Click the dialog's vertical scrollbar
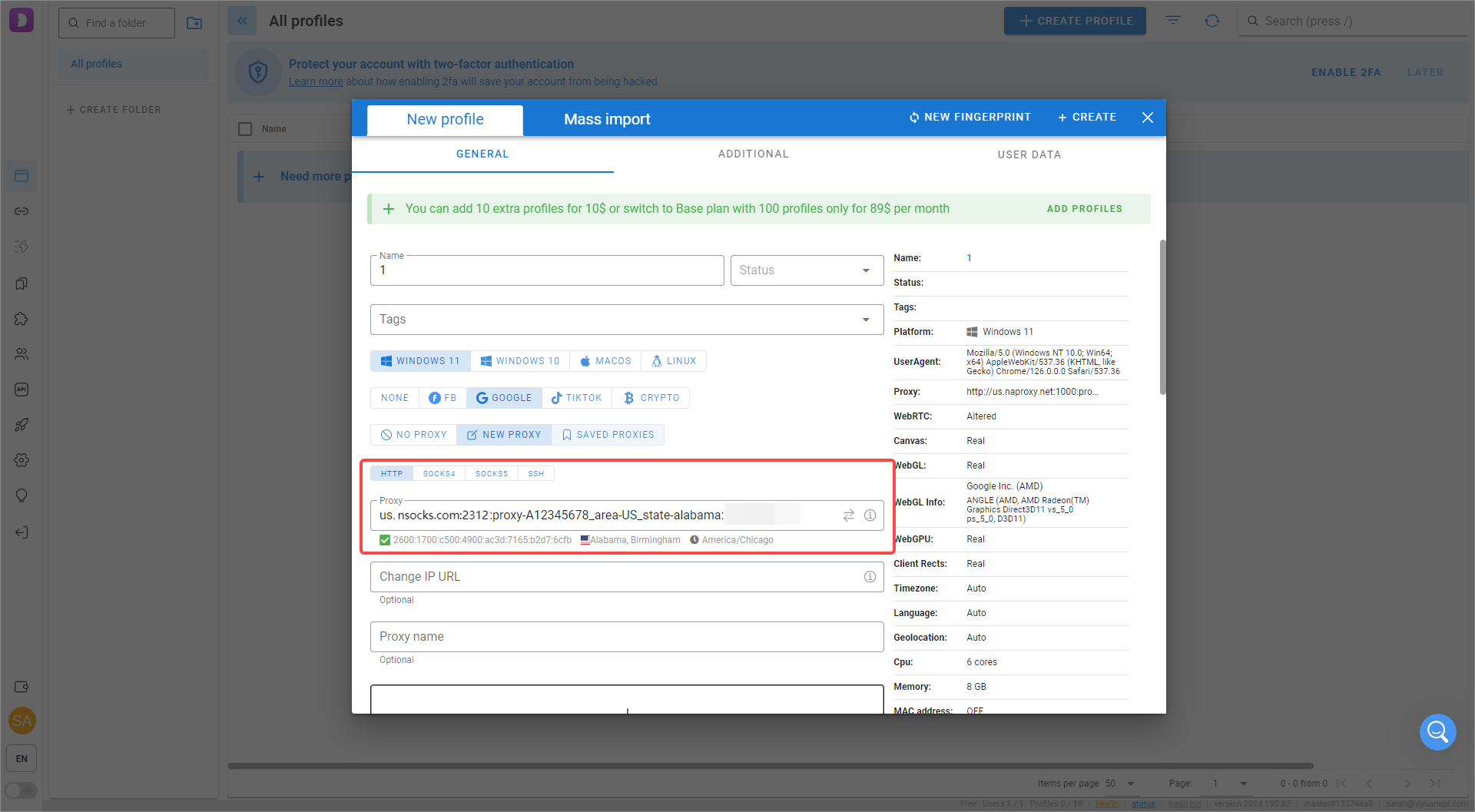The height and width of the screenshot is (812, 1475). 1162,318
